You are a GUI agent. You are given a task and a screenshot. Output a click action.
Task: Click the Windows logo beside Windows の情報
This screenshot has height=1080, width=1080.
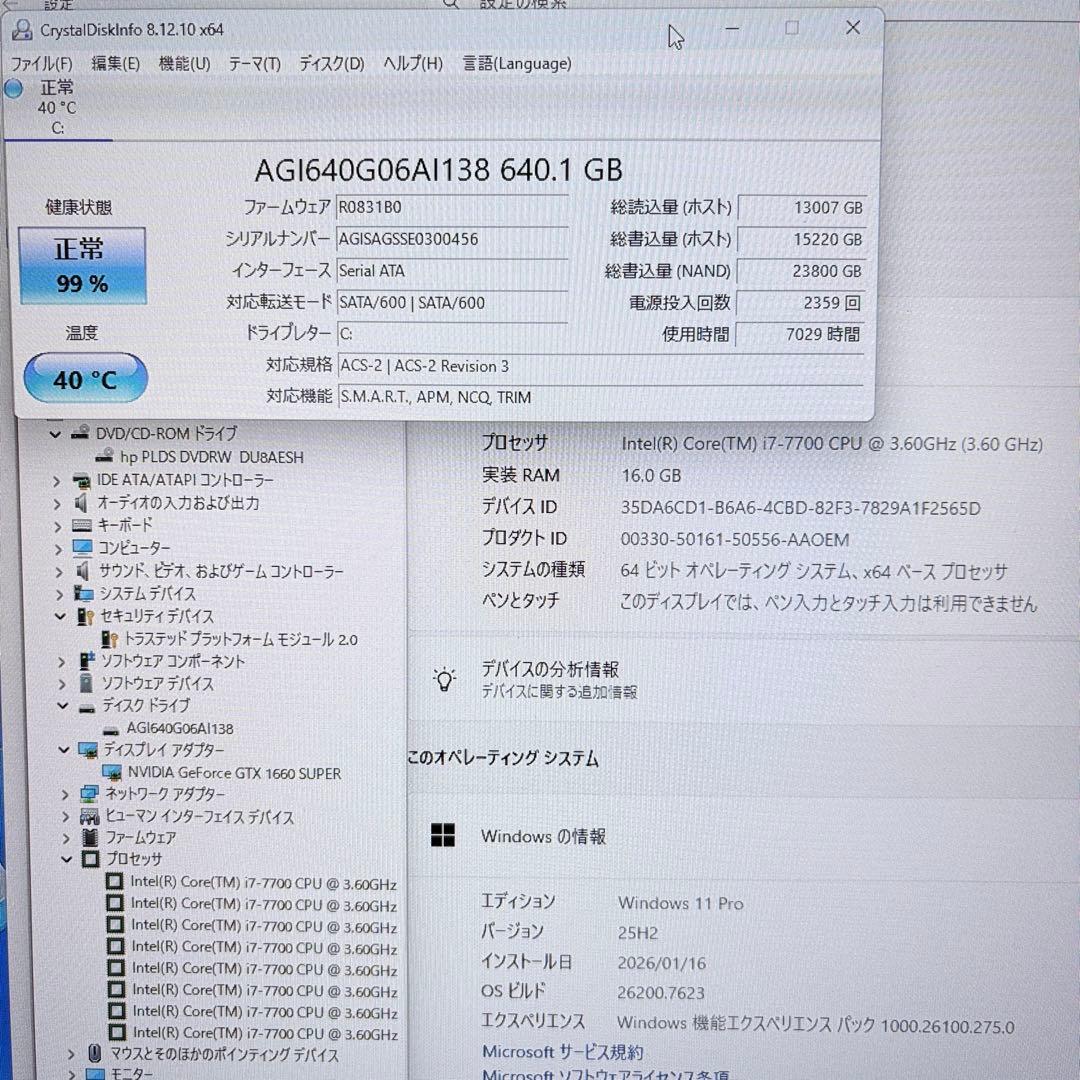coord(442,834)
